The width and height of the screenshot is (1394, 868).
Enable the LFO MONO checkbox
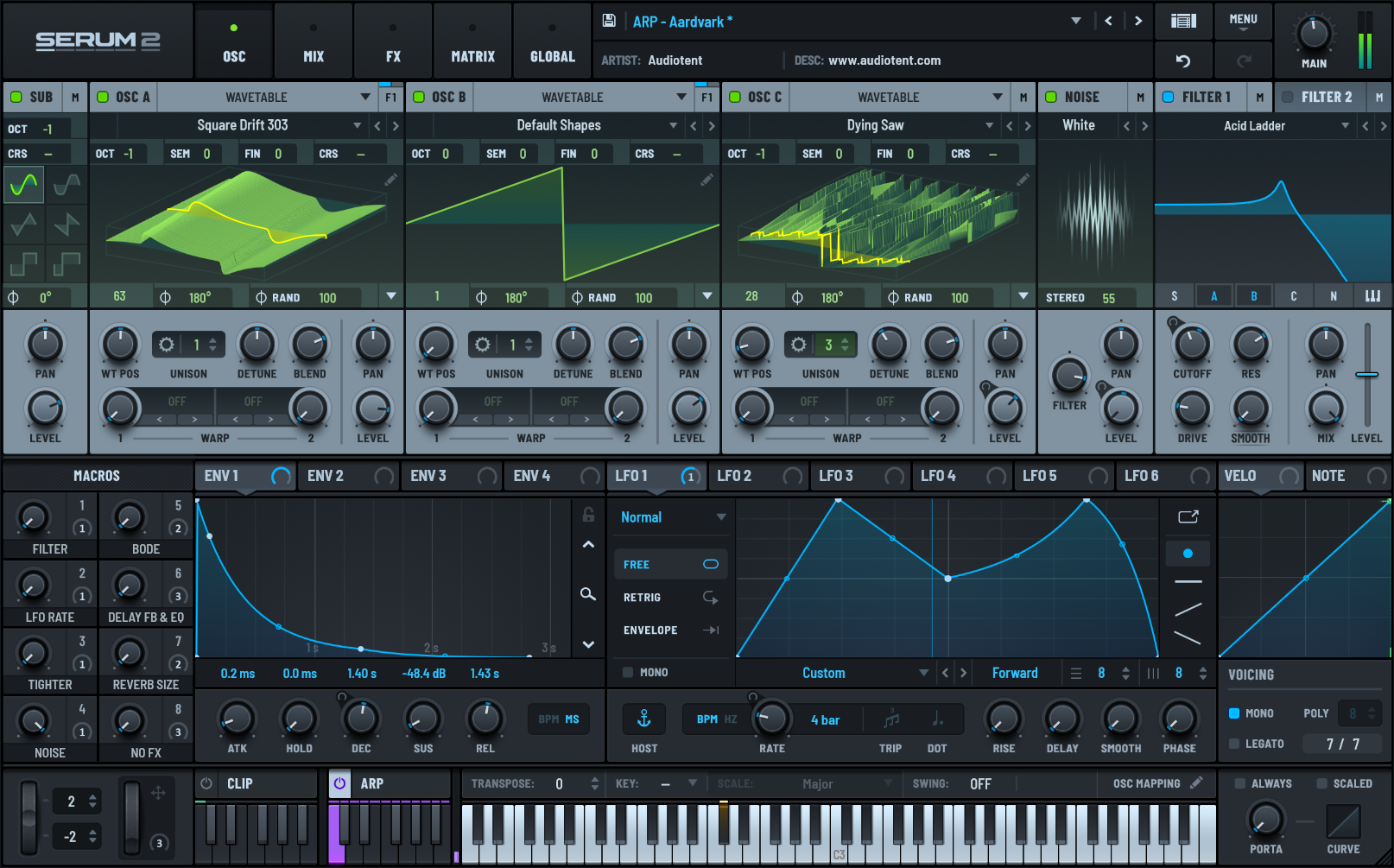pyautogui.click(x=628, y=672)
